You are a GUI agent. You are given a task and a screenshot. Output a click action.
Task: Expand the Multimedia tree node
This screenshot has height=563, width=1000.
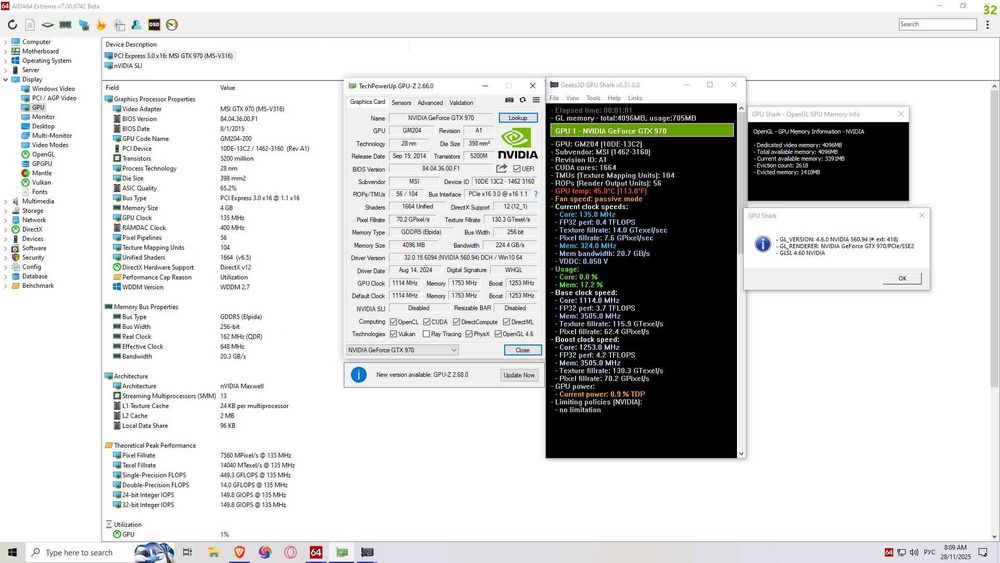[x=6, y=201]
